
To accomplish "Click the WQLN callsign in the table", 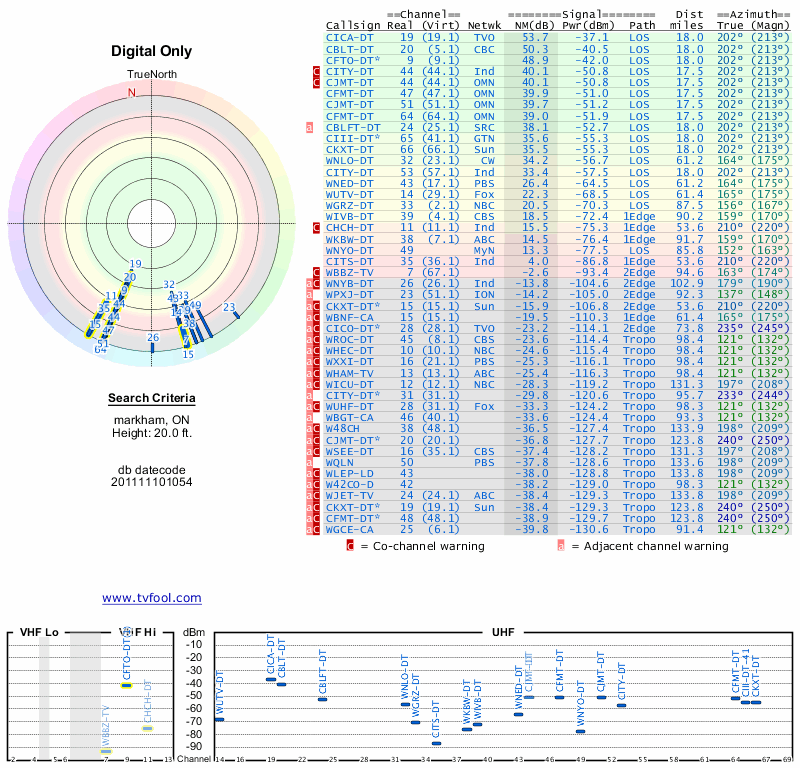I will pos(342,463).
